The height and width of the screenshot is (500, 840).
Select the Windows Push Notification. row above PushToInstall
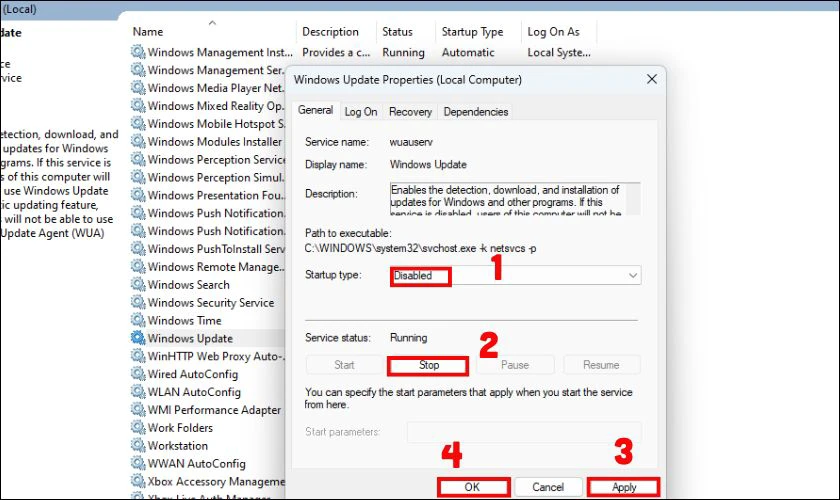209,231
